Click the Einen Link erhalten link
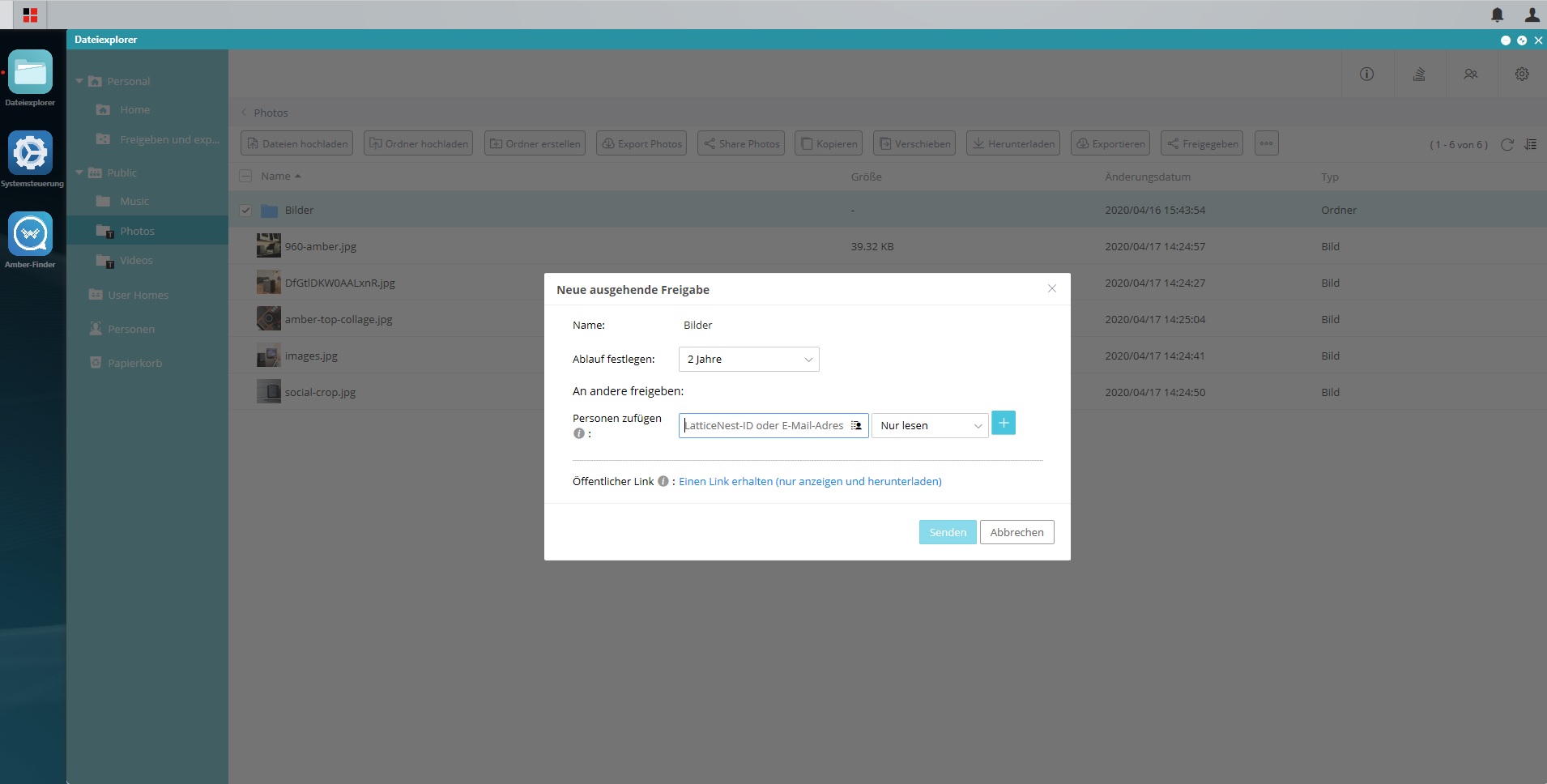Image resolution: width=1547 pixels, height=784 pixels. pos(810,481)
